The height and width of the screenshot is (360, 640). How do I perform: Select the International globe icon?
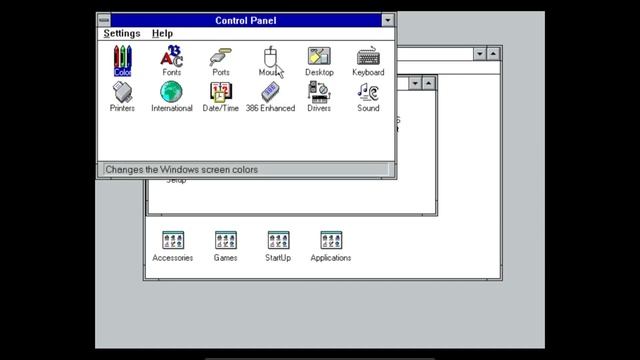click(x=171, y=97)
